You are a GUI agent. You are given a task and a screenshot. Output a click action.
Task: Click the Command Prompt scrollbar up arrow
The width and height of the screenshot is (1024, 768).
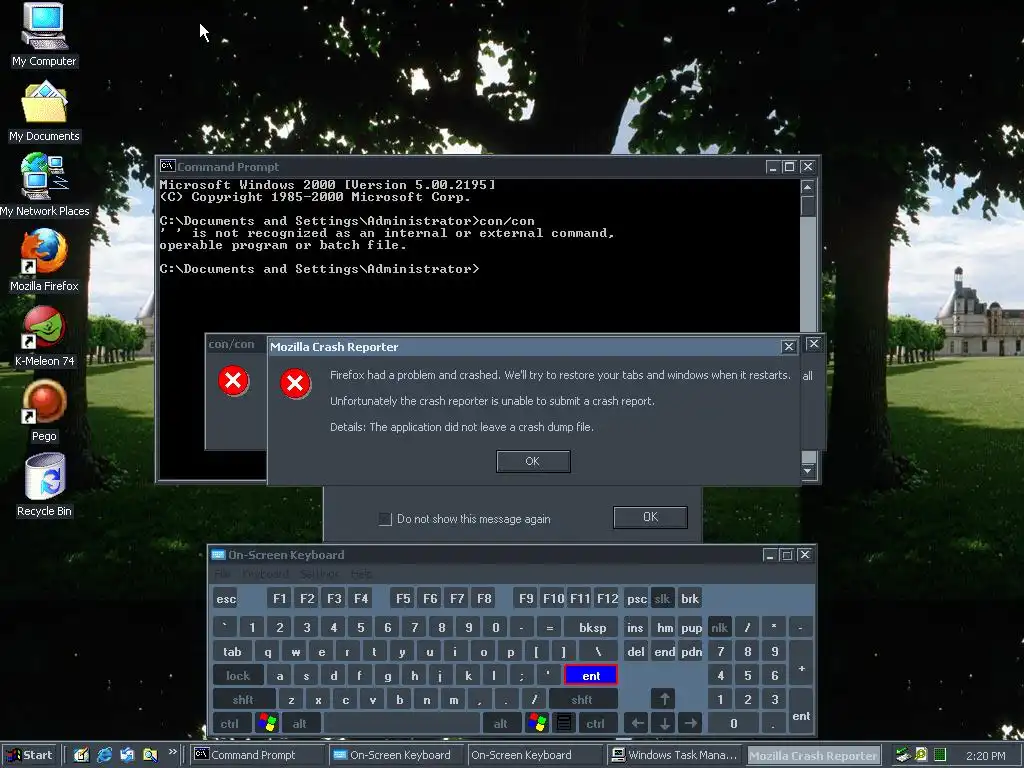808,187
